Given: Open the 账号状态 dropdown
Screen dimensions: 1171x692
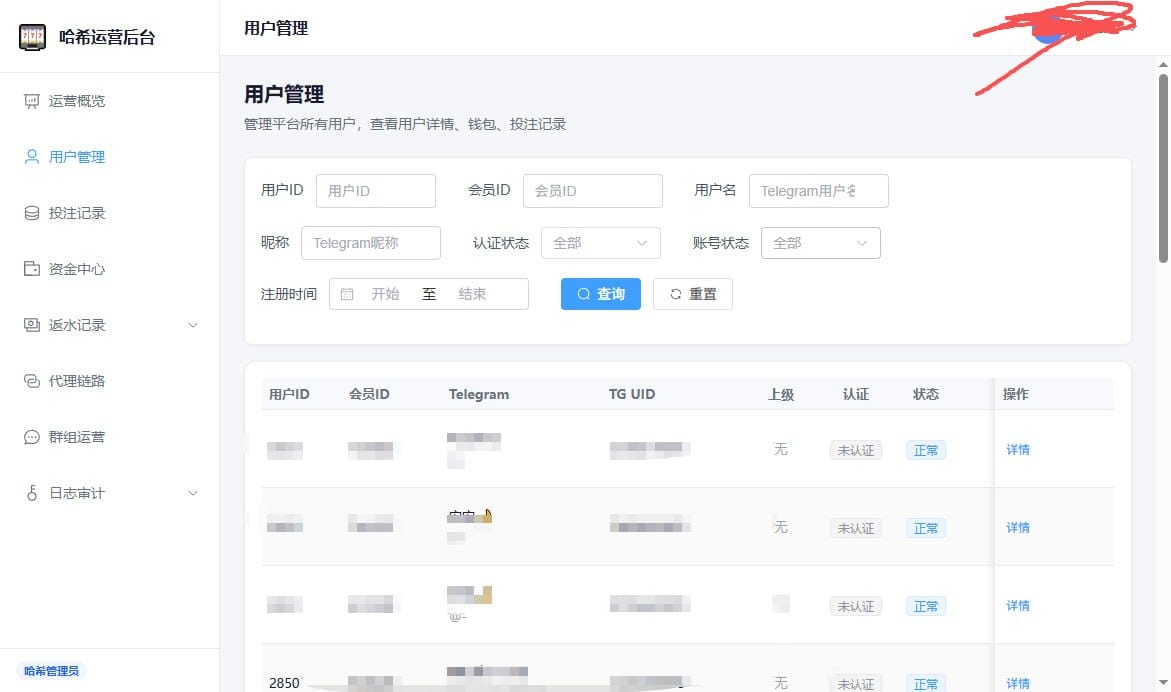Looking at the screenshot, I should pyautogui.click(x=820, y=243).
